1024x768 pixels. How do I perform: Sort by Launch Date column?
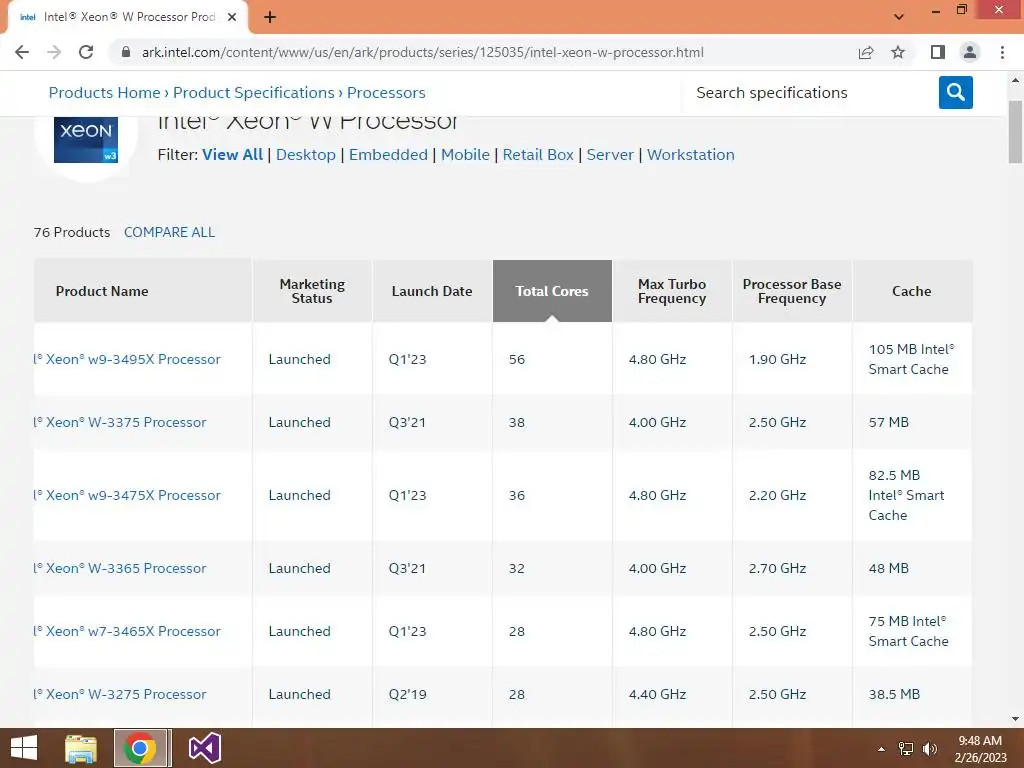pos(432,291)
